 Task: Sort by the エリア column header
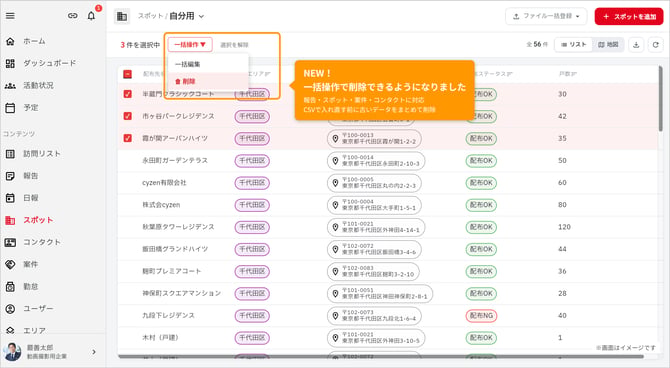pyautogui.click(x=259, y=74)
